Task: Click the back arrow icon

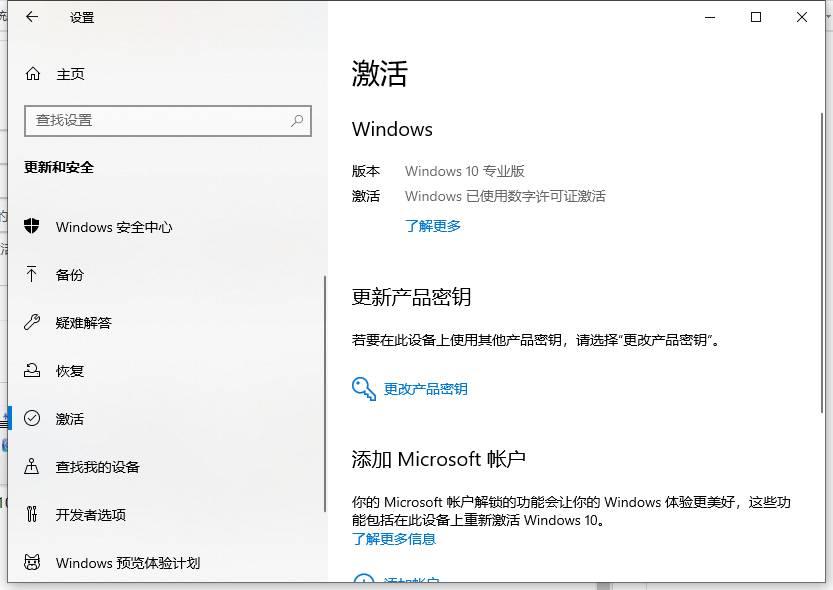Action: (x=32, y=17)
